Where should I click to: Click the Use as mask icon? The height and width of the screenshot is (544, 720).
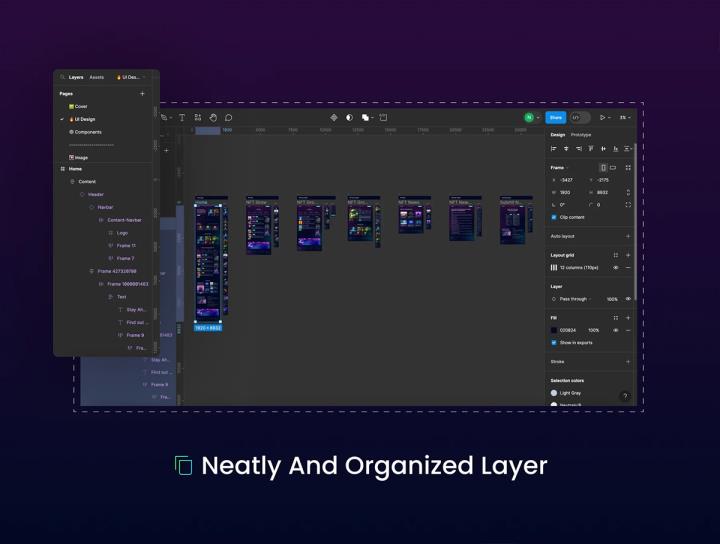349,117
